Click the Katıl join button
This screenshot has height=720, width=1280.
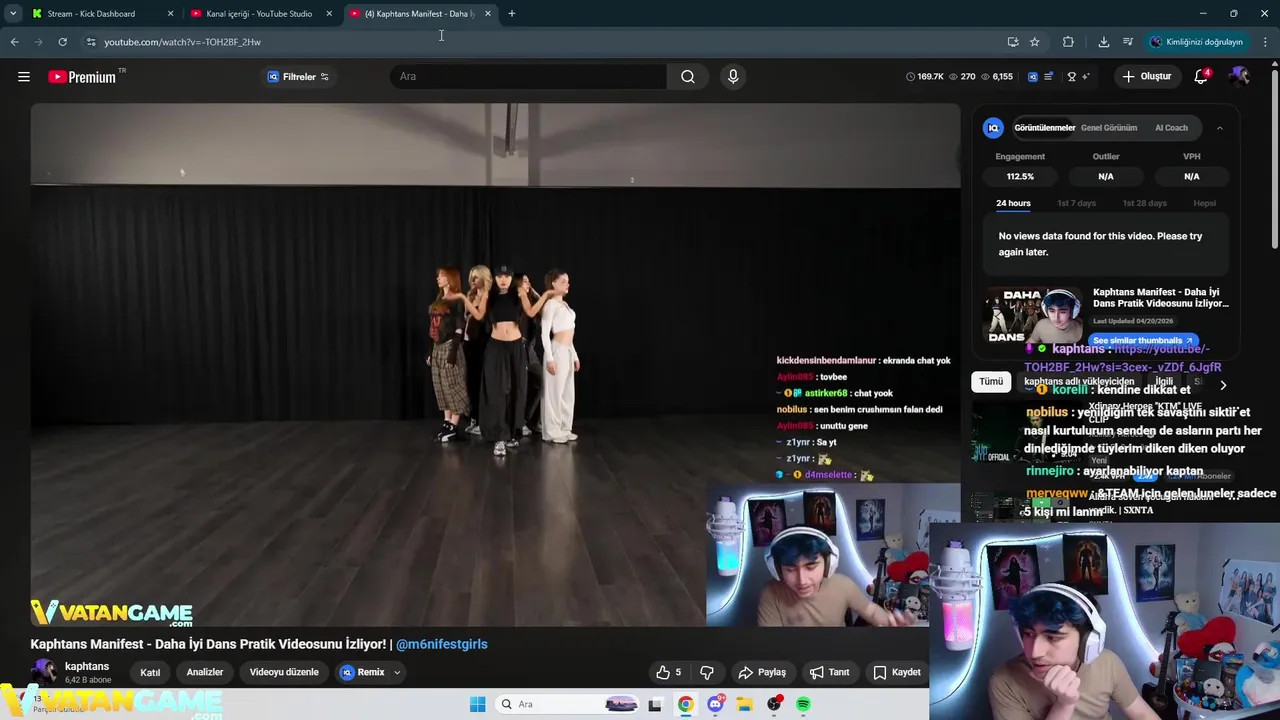pyautogui.click(x=150, y=672)
